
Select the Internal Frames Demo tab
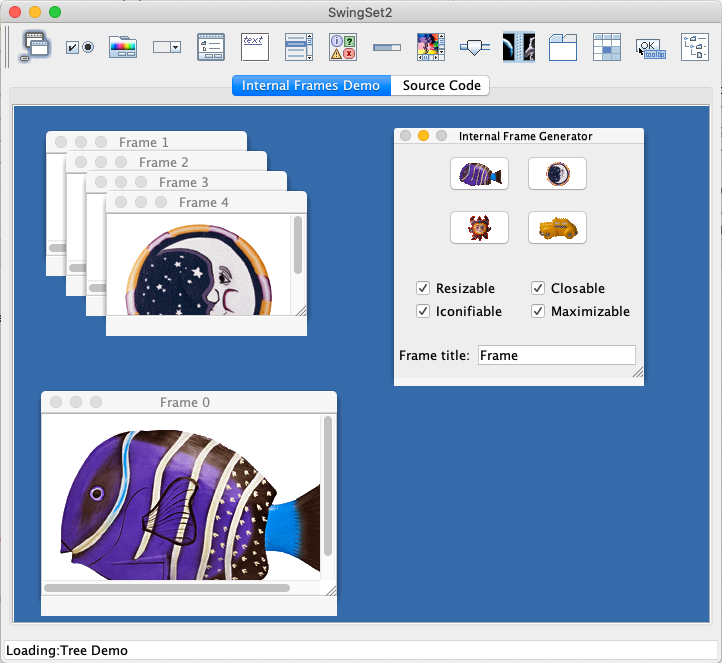(x=311, y=86)
